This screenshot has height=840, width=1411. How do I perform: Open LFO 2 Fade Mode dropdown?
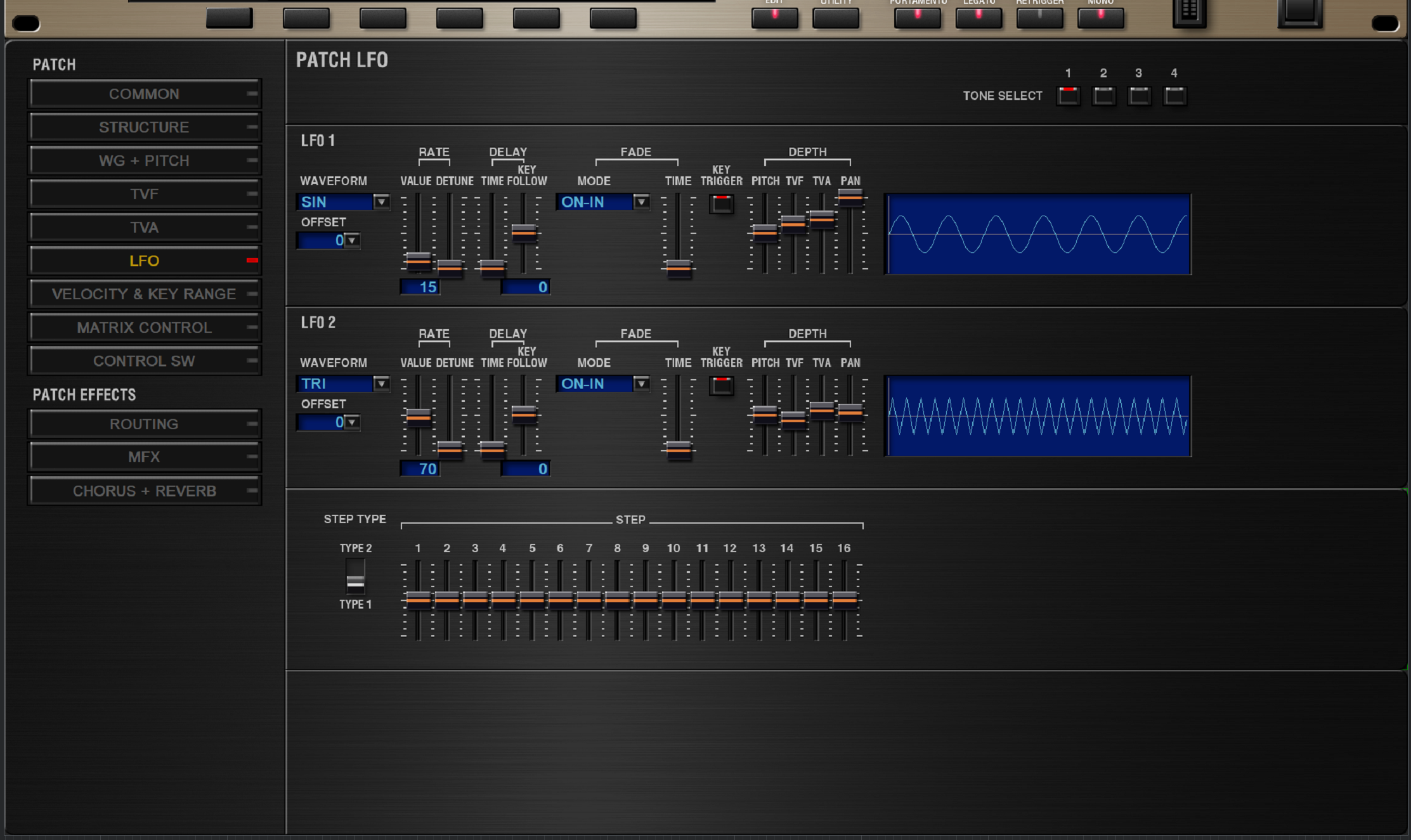(641, 384)
